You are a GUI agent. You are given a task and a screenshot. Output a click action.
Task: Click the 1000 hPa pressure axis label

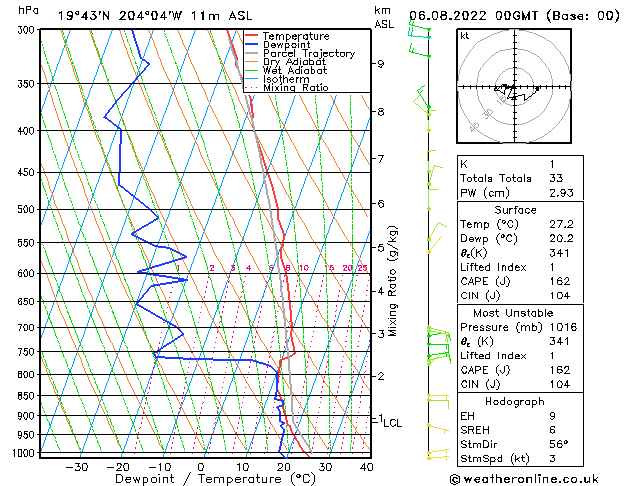[25, 453]
